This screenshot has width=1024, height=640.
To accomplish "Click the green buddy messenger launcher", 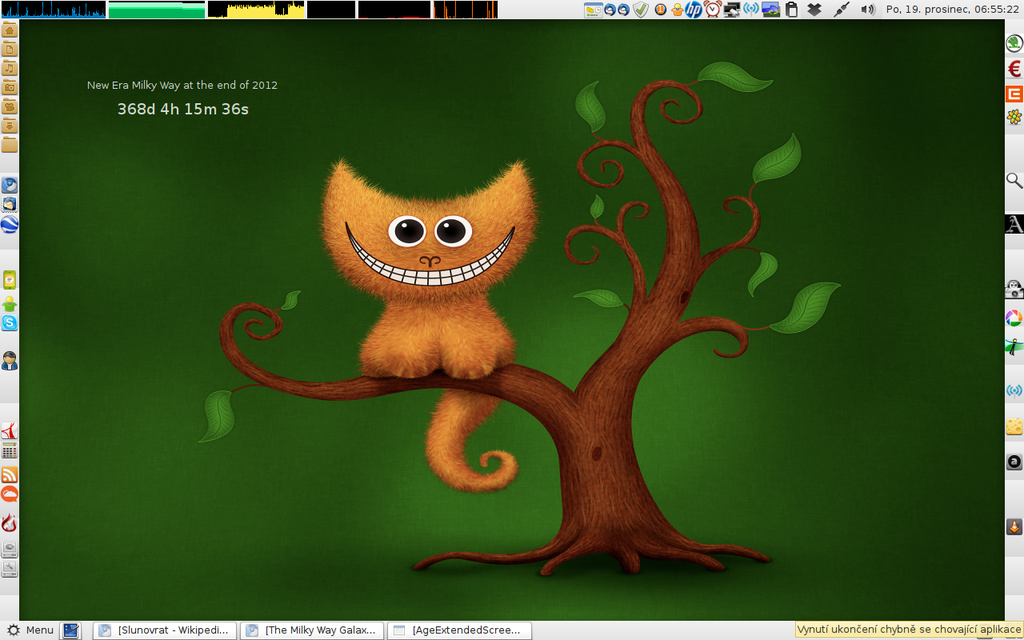I will 9,303.
